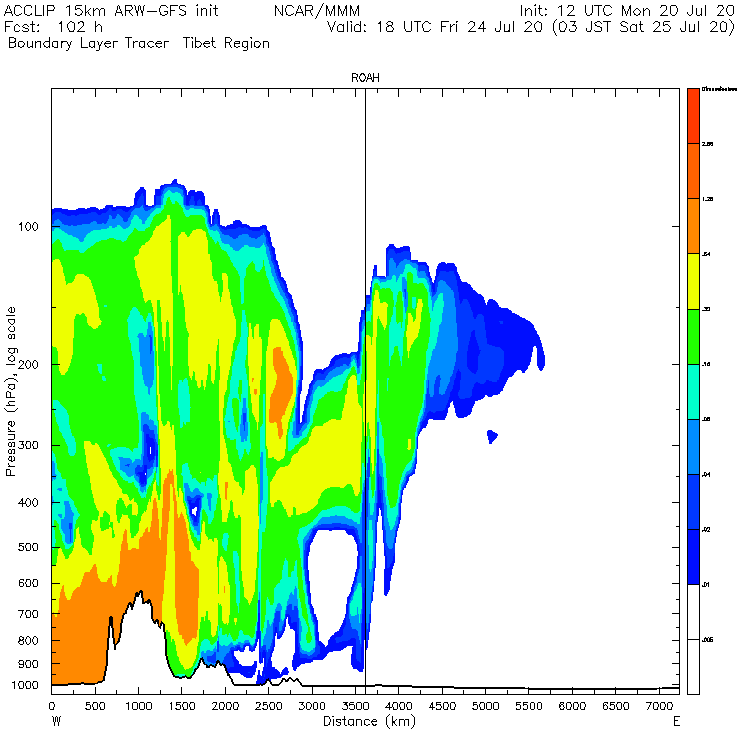Select the 'Boundary Layer Tracer Tibet Region' title
The width and height of the screenshot is (740, 740).
[139, 43]
